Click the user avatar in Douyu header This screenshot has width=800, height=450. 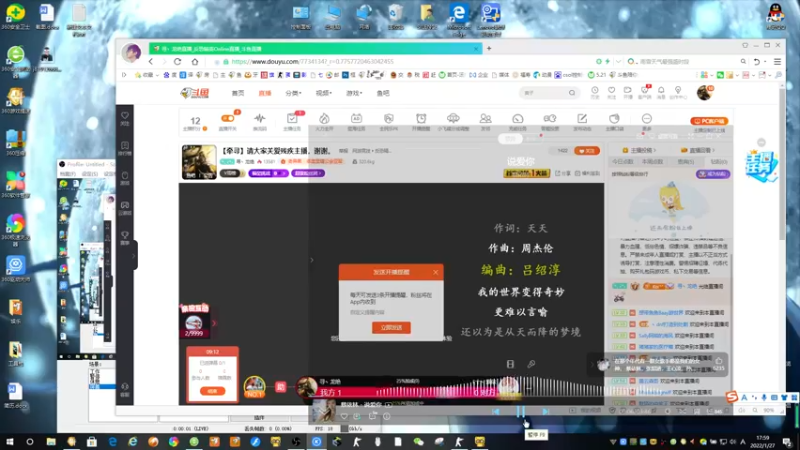point(704,92)
